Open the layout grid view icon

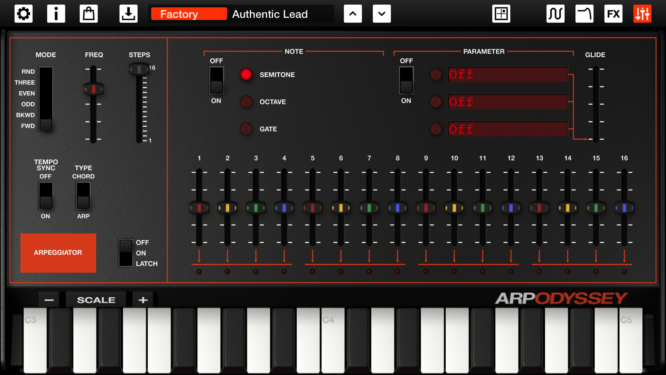pos(501,14)
